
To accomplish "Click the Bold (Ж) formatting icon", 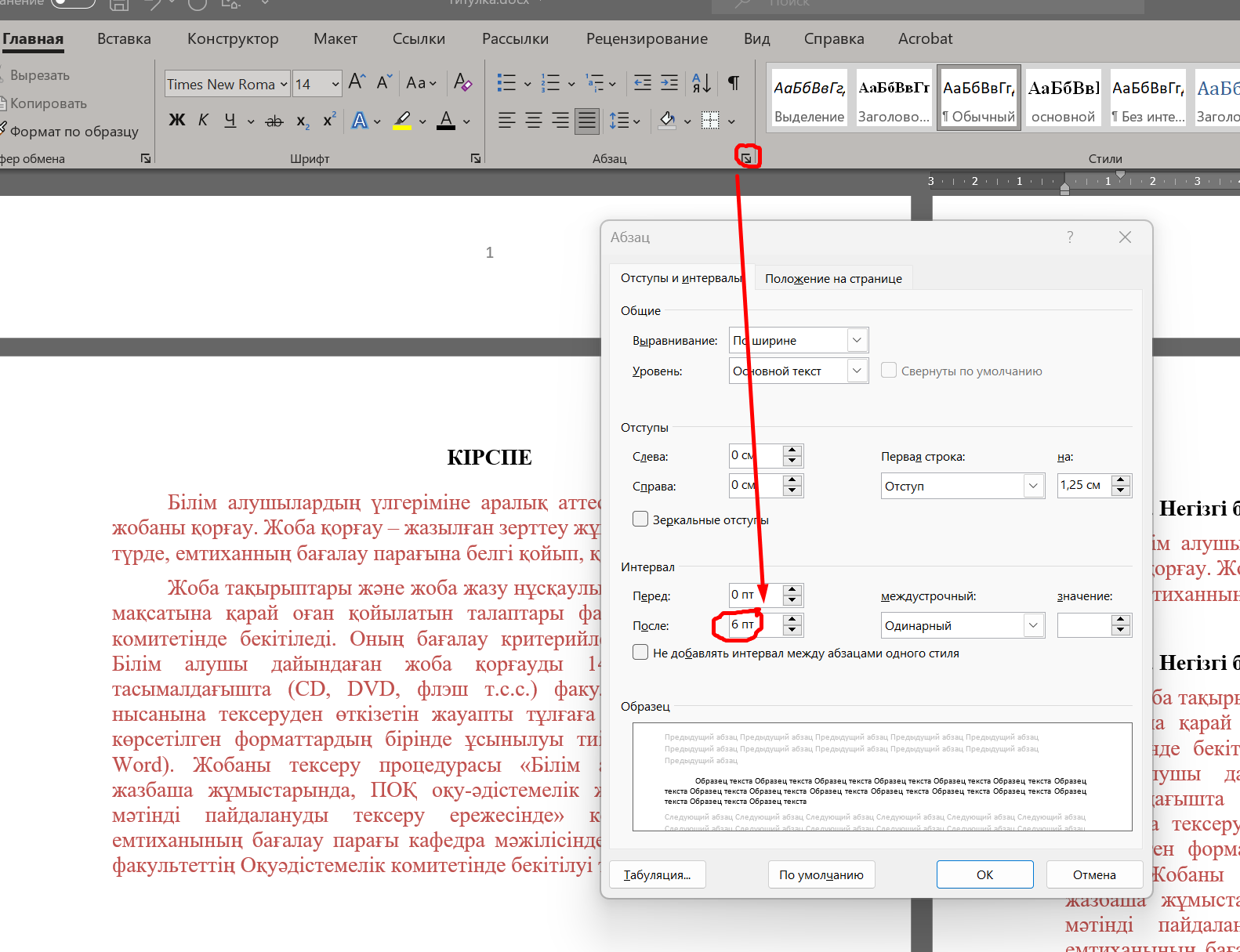I will click(177, 120).
